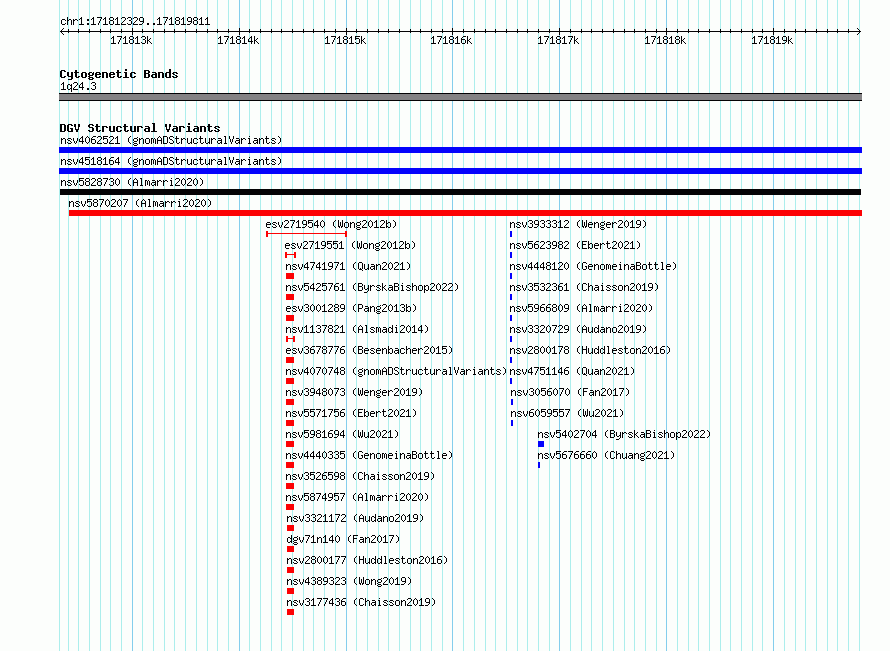Click the ruler's right scroll arrow
The image size is (890, 651).
point(859,32)
